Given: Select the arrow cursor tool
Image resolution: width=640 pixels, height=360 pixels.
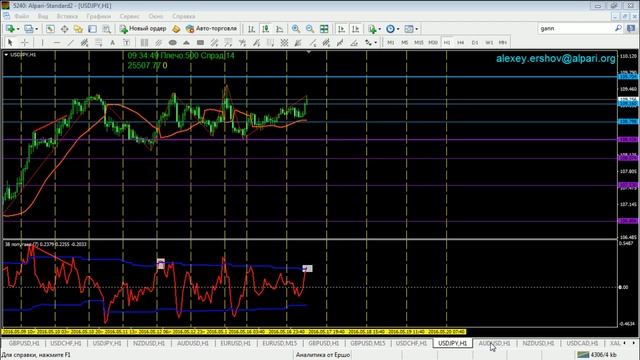Looking at the screenshot, I should (x=10, y=42).
